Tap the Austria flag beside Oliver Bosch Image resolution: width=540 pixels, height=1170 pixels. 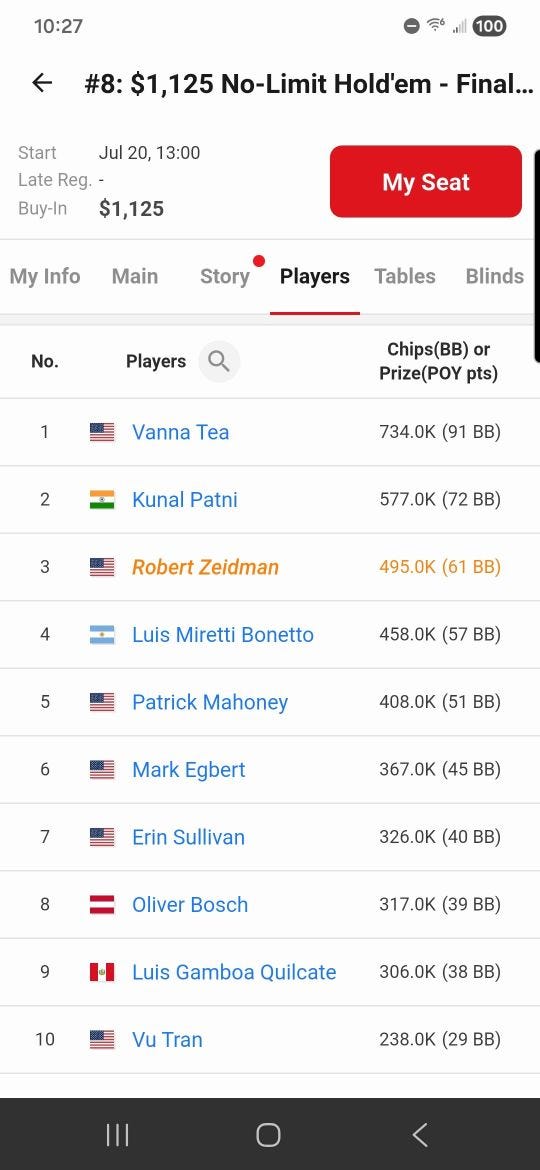(102, 904)
